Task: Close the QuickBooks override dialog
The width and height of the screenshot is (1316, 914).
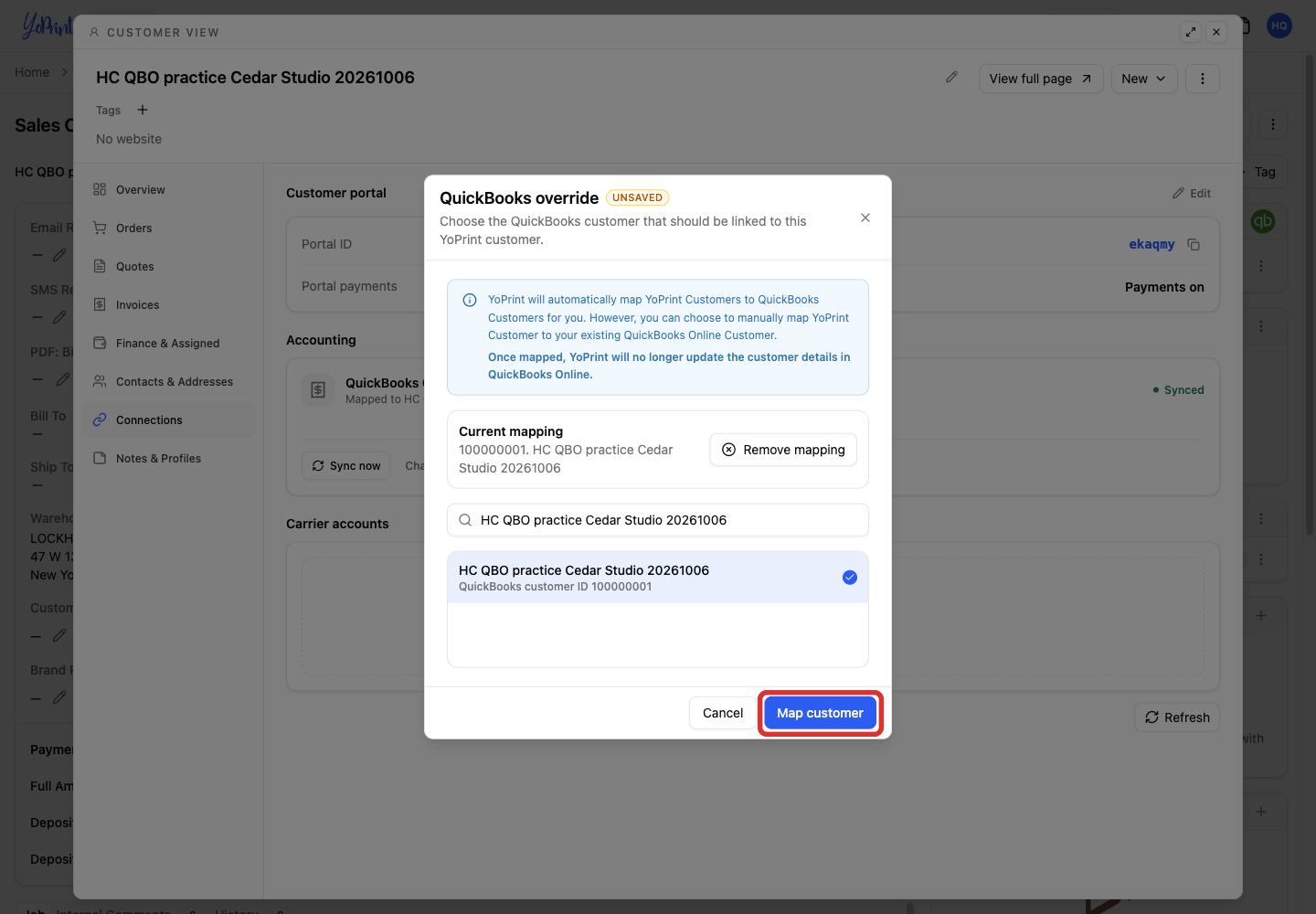Action: (x=865, y=218)
